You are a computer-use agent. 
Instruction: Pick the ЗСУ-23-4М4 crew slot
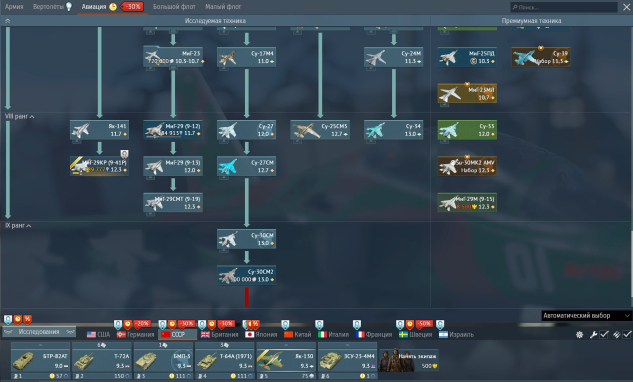pos(348,361)
